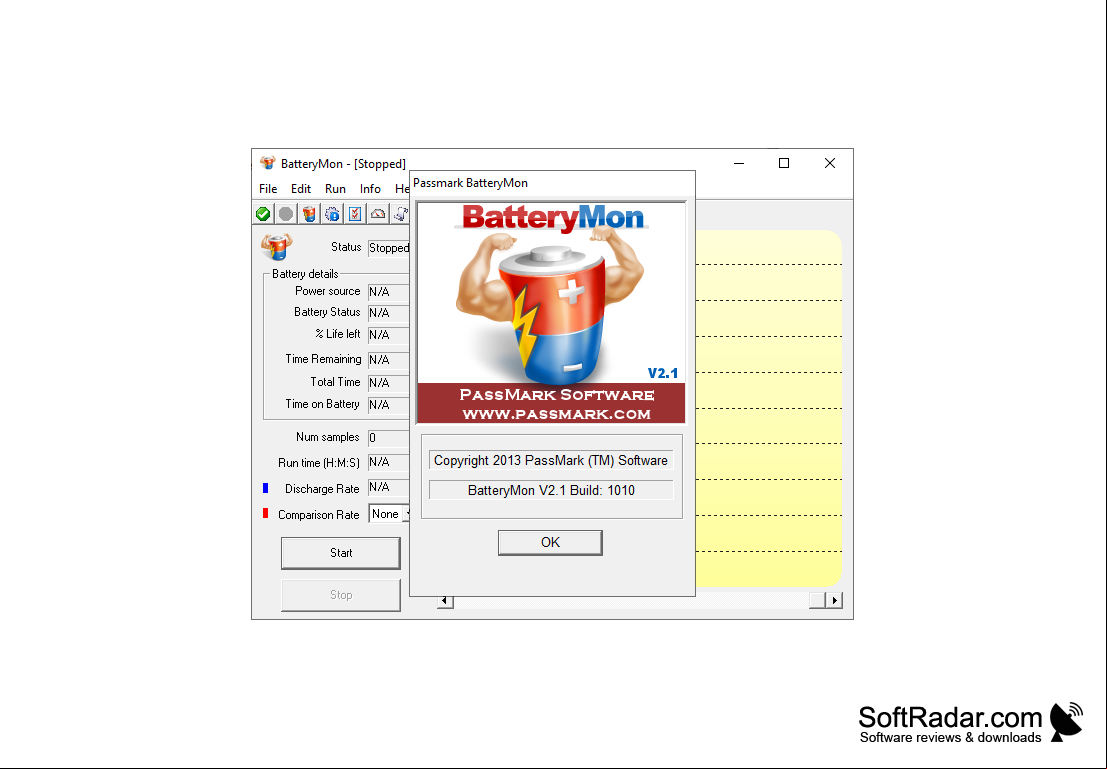Click the WWW.PASSMARK.COM banner text
1107x769 pixels.
tap(556, 414)
